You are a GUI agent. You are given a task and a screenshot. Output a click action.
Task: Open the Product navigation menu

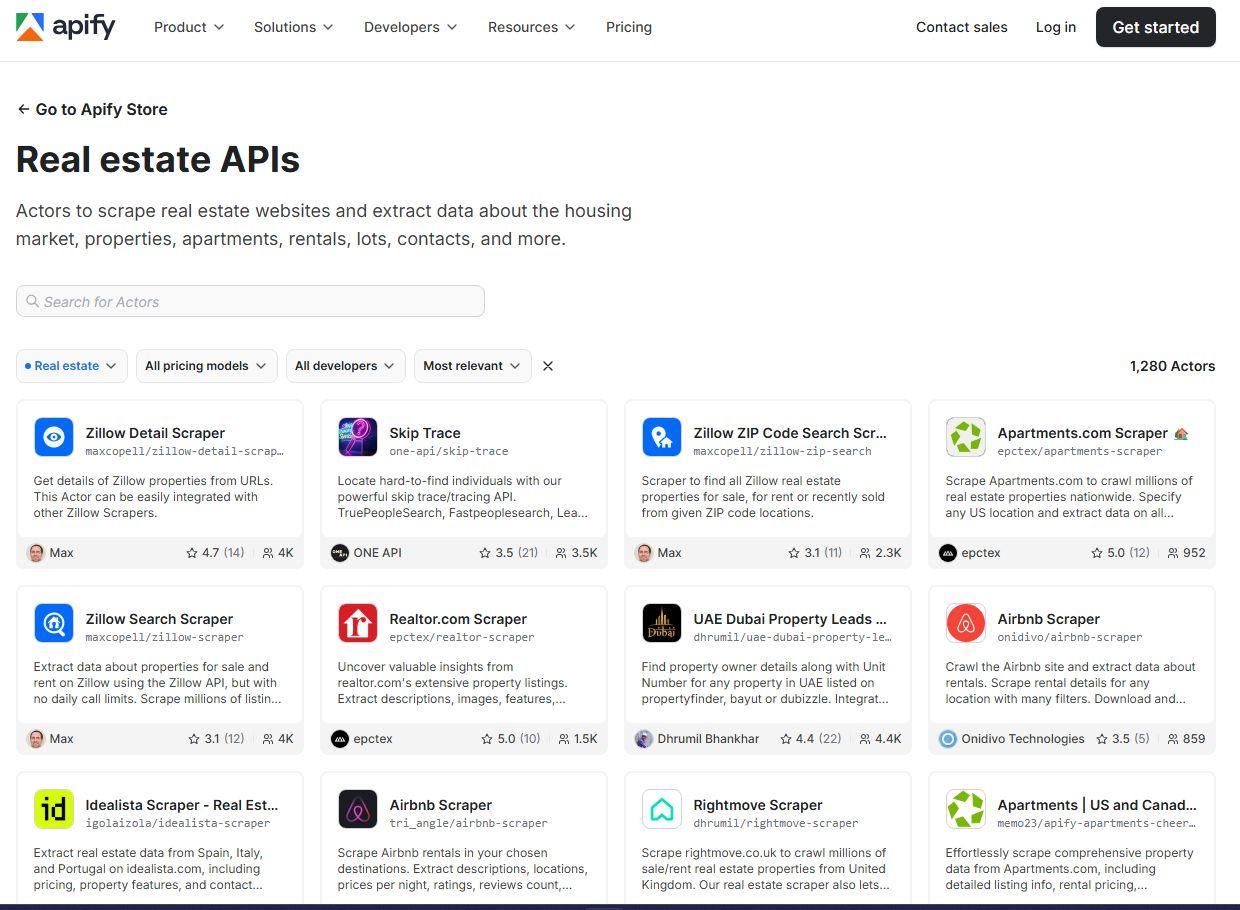189,27
